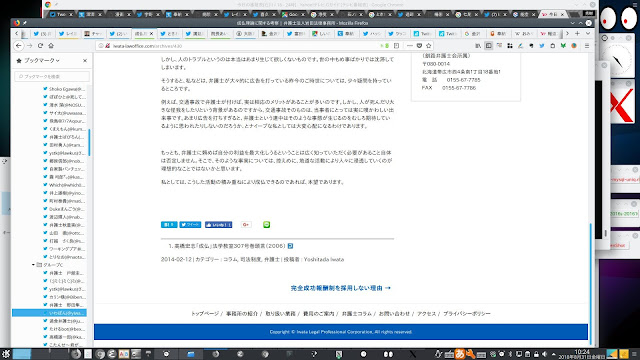
Task: Click the page vertical scrollbar
Action: point(591,284)
